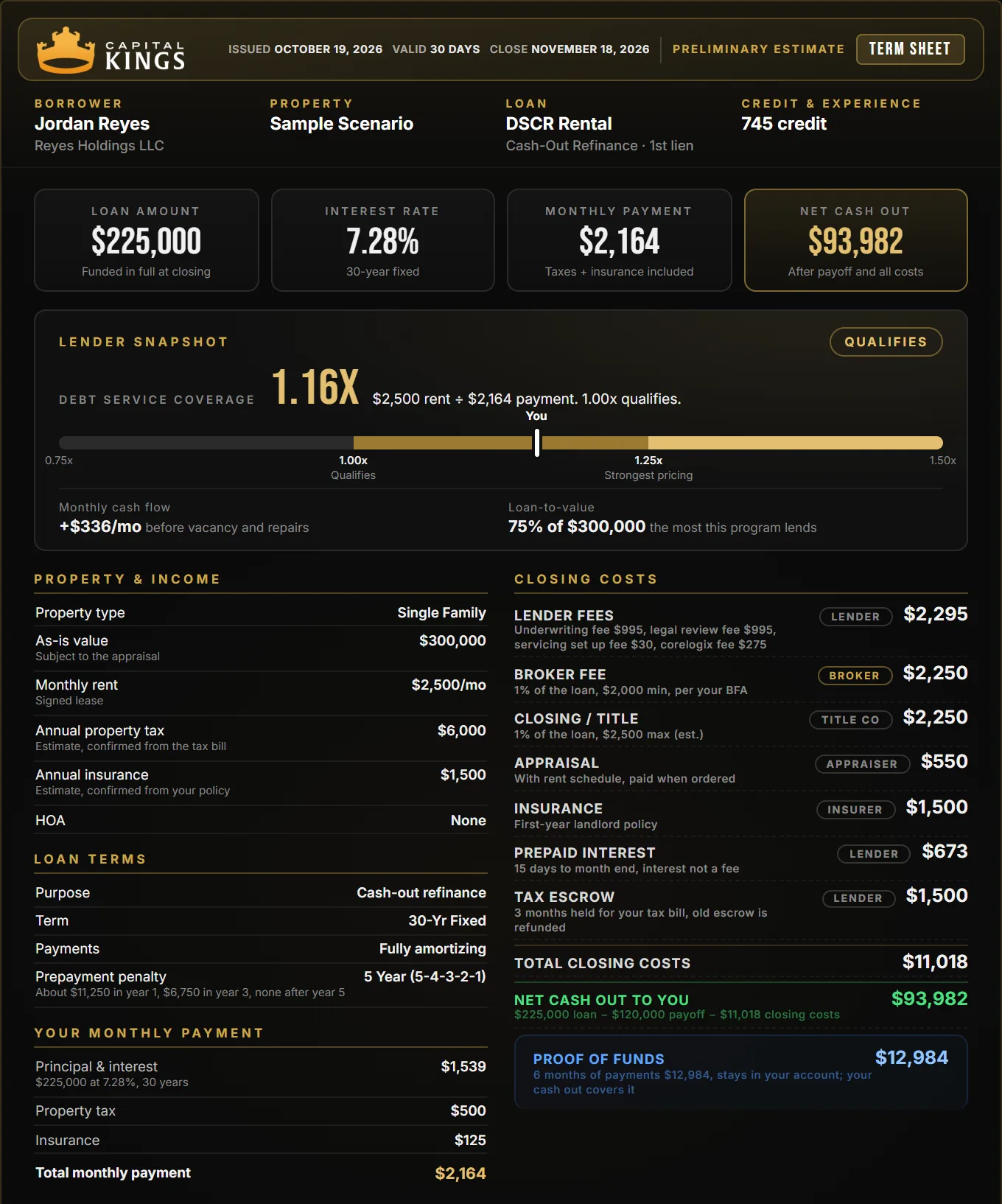Click 'DSCR Rental' loan text
Viewport: 1002px width, 1204px height.
click(x=559, y=124)
